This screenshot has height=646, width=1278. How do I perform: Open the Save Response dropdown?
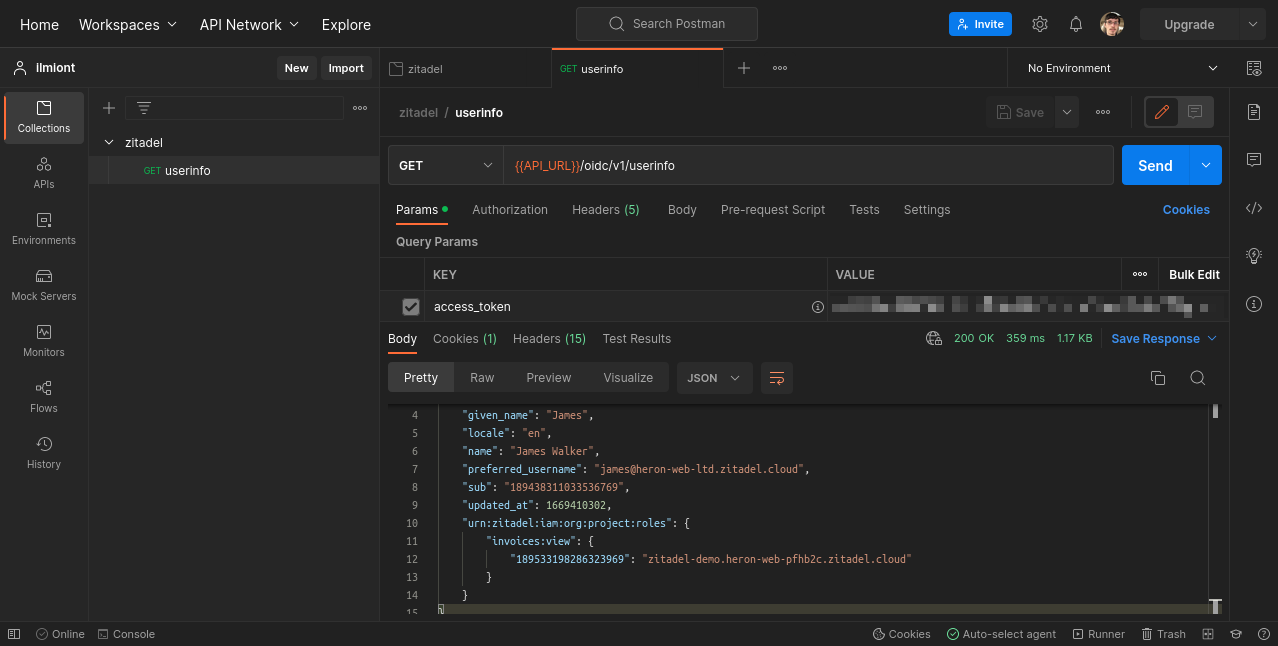click(x=1164, y=339)
